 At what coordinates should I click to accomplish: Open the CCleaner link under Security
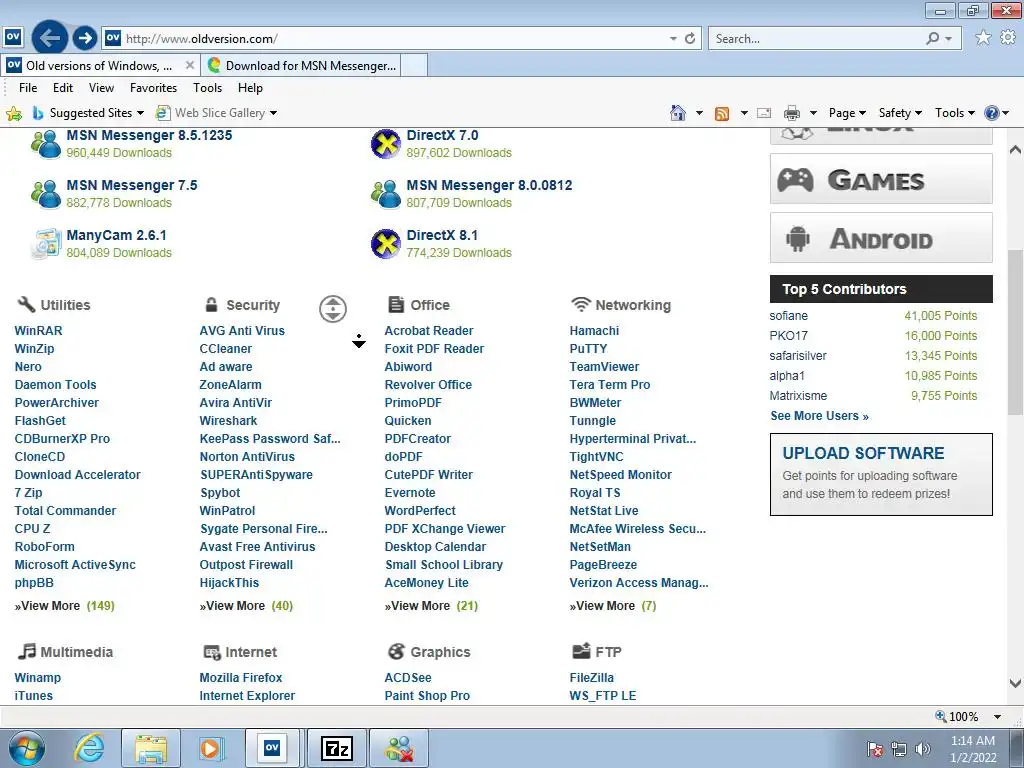(225, 349)
